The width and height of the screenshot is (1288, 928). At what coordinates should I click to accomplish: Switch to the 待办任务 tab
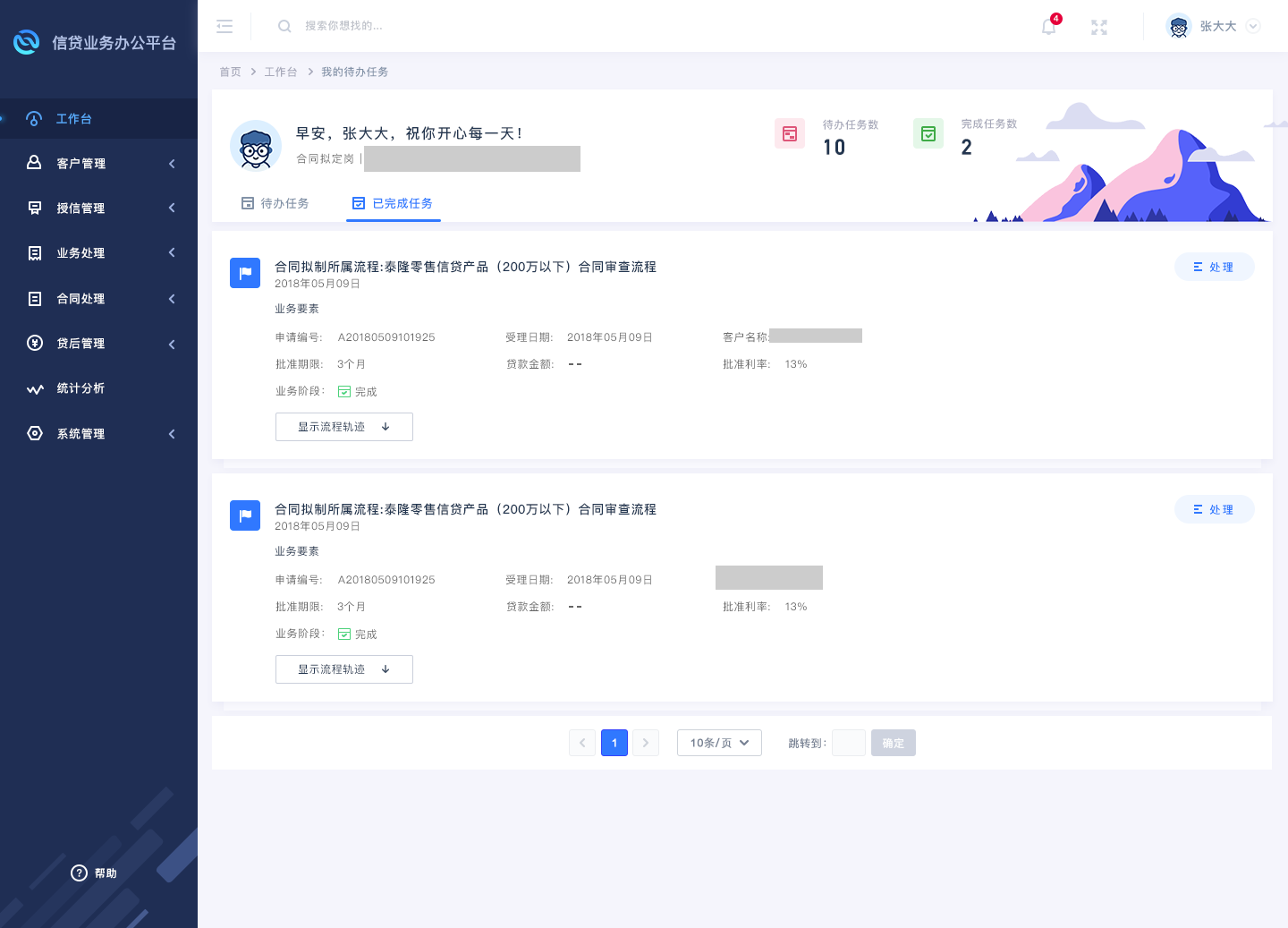[x=275, y=204]
